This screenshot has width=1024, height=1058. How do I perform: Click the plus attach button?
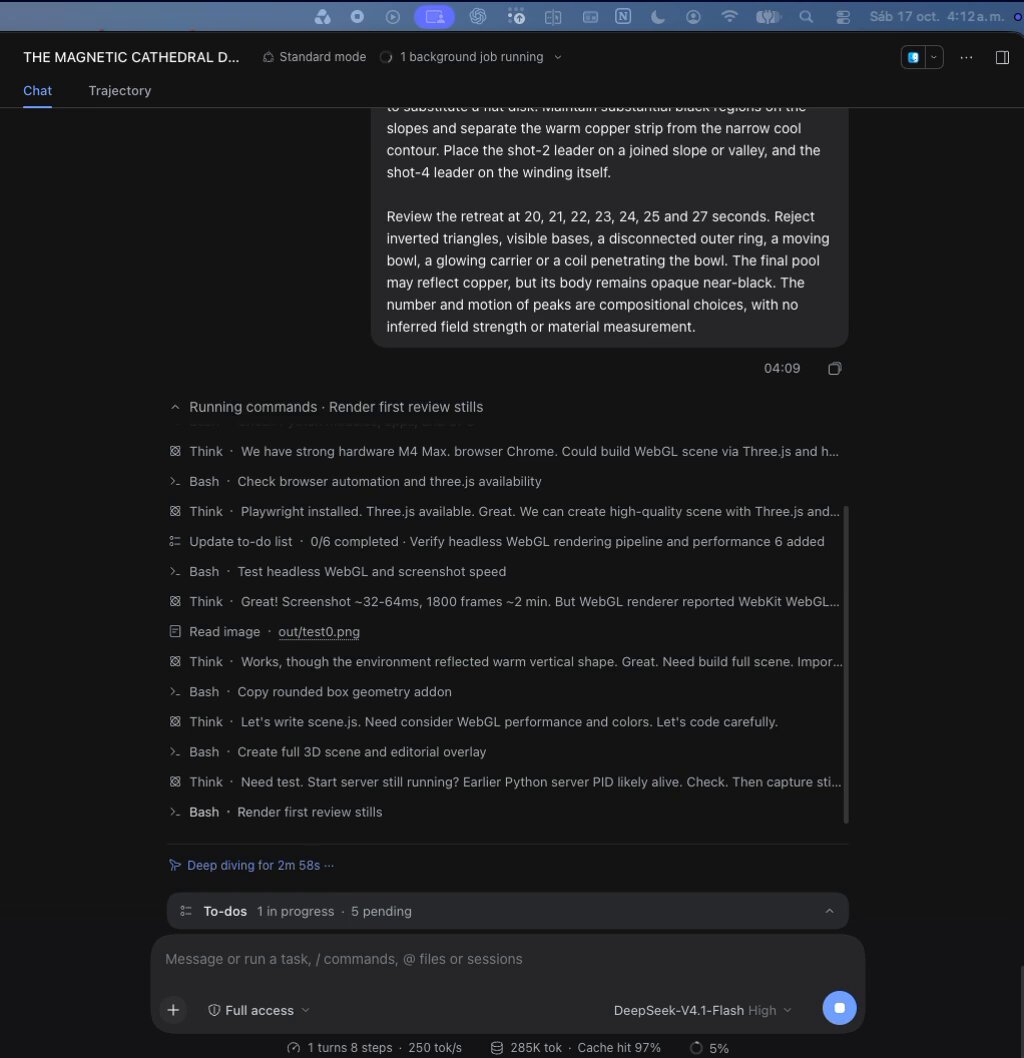[173, 1010]
